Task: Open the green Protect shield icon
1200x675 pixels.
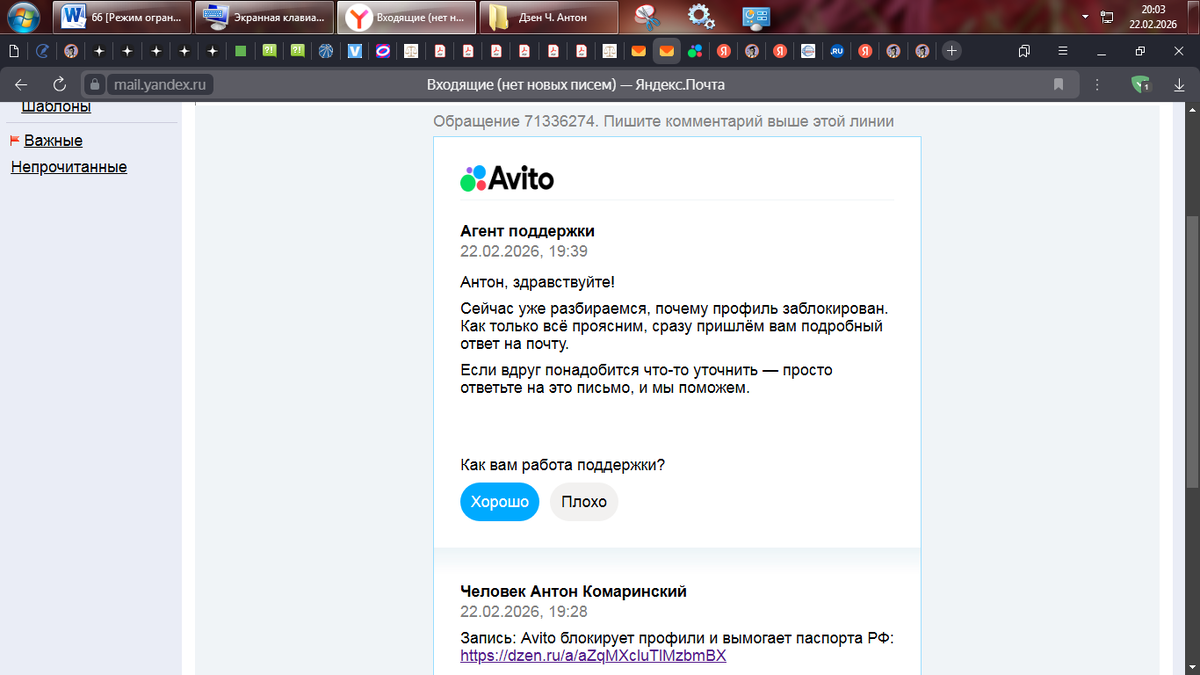Action: pos(1141,85)
